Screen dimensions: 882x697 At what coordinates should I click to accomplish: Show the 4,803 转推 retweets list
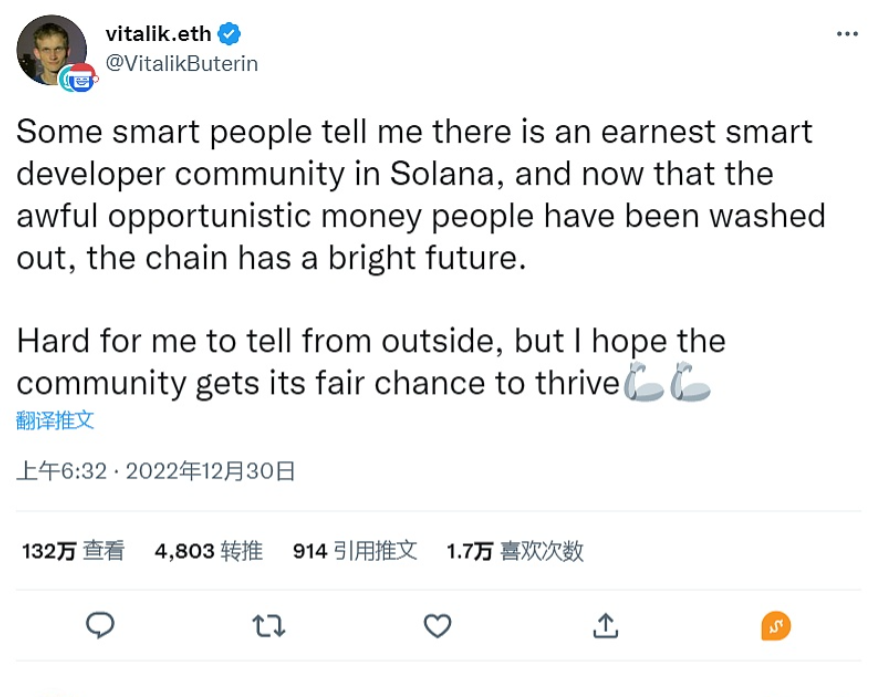point(208,551)
